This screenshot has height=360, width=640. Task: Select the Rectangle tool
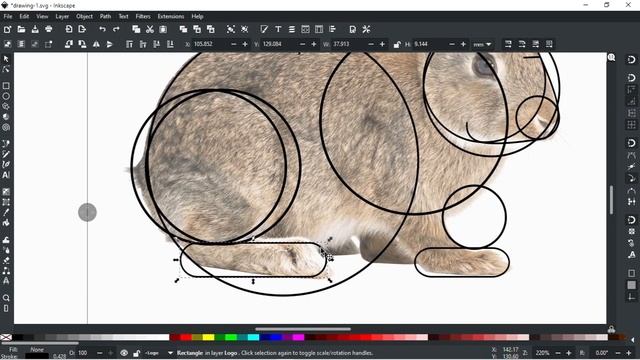pos(6,86)
